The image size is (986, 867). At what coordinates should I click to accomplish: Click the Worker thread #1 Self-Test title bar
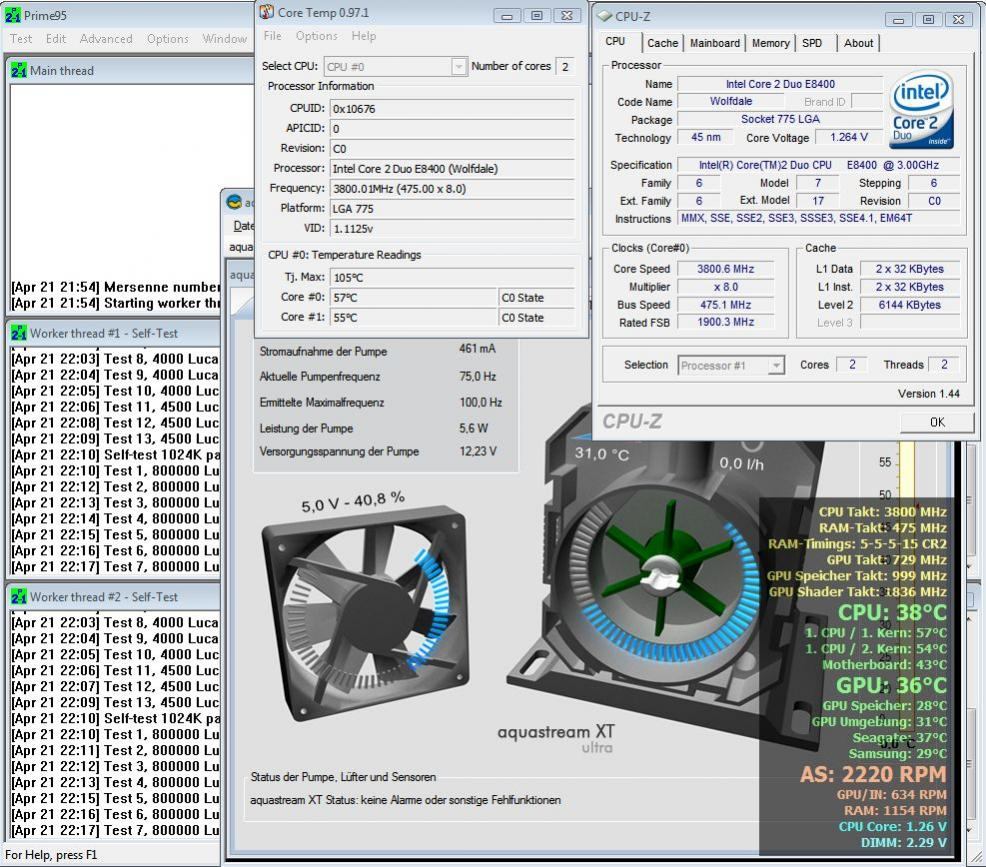click(x=113, y=333)
